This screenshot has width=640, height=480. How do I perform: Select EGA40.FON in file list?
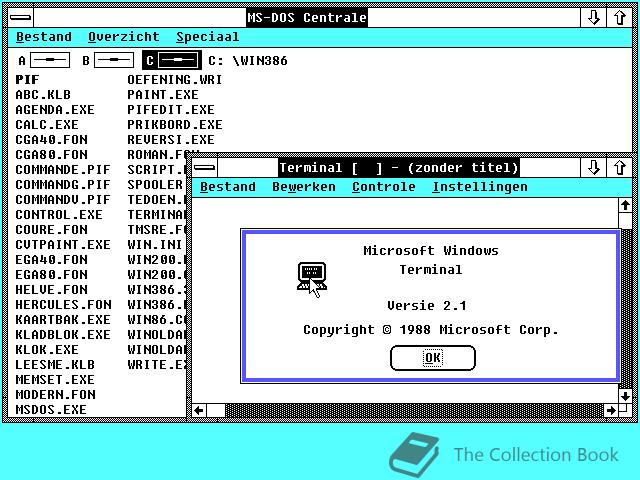click(51, 260)
